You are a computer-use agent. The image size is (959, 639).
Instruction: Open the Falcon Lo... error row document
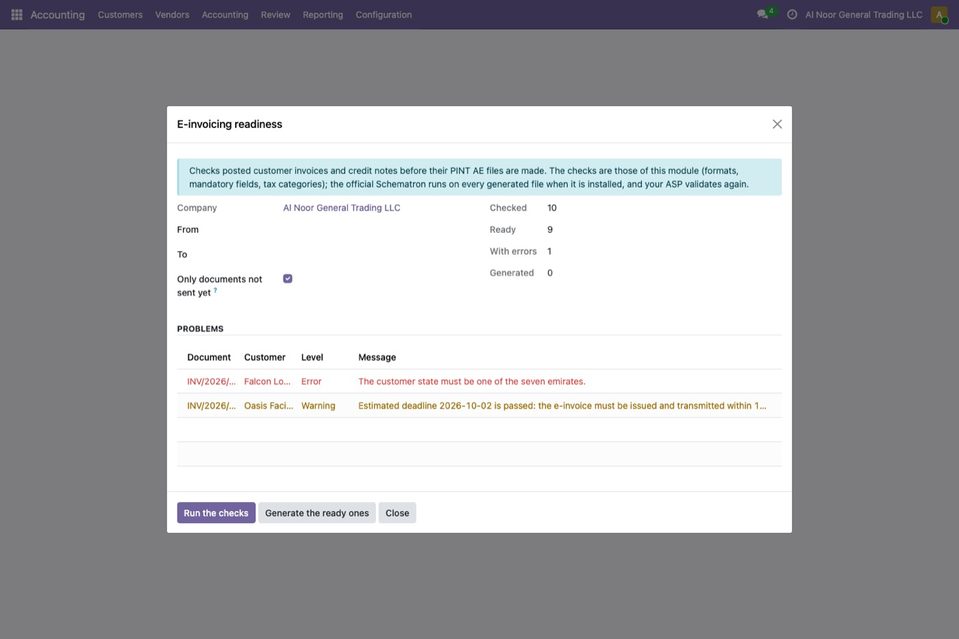click(211, 382)
